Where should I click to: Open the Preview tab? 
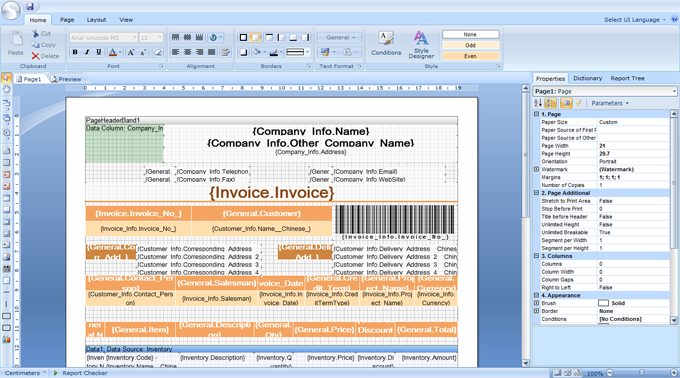tap(66, 79)
